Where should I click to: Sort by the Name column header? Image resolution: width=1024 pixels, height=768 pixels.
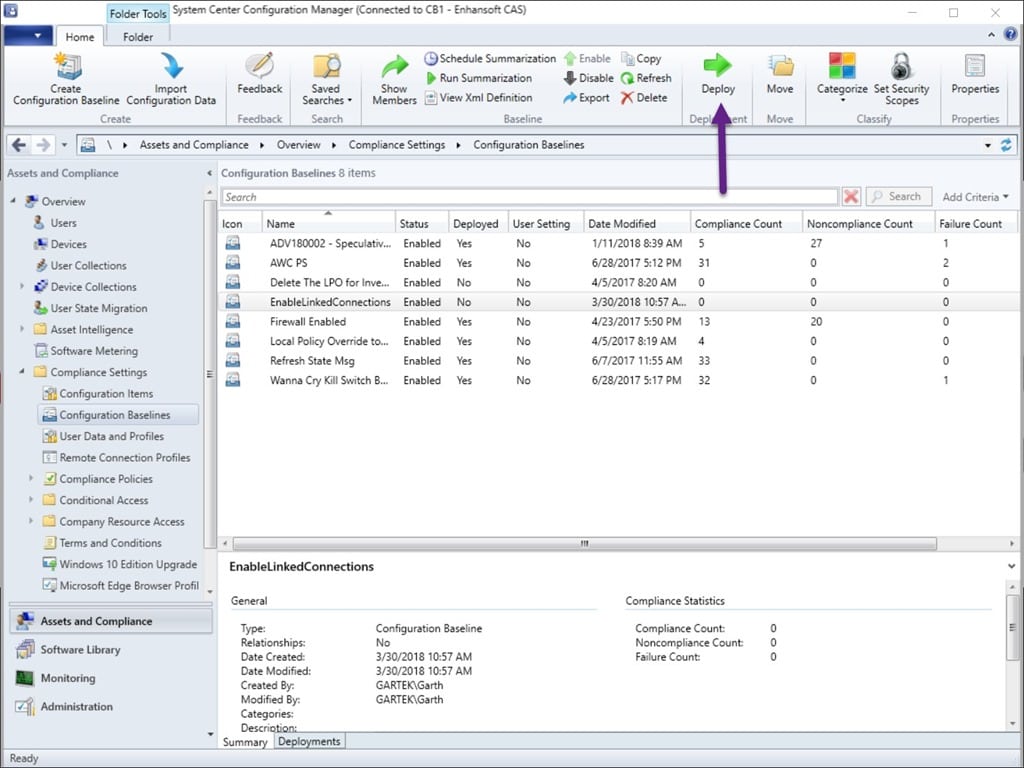tap(329, 223)
